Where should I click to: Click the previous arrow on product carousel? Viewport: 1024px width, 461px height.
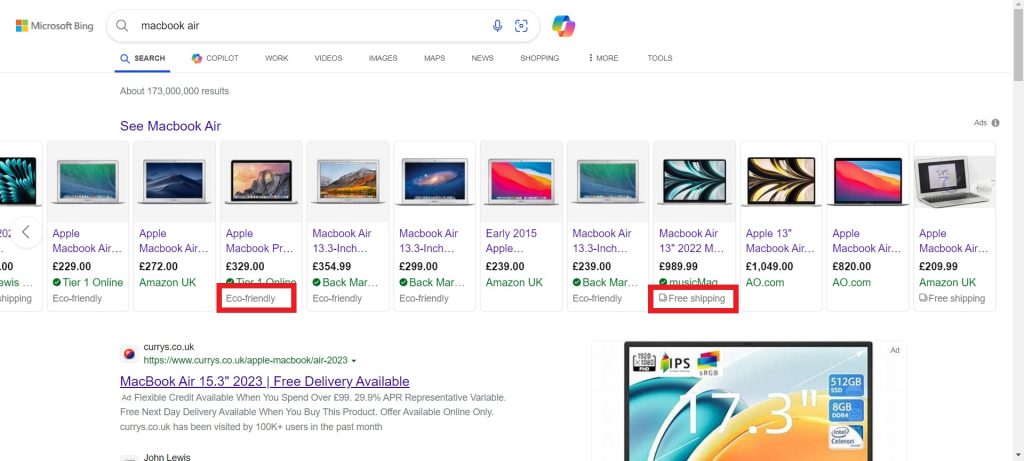click(26, 231)
